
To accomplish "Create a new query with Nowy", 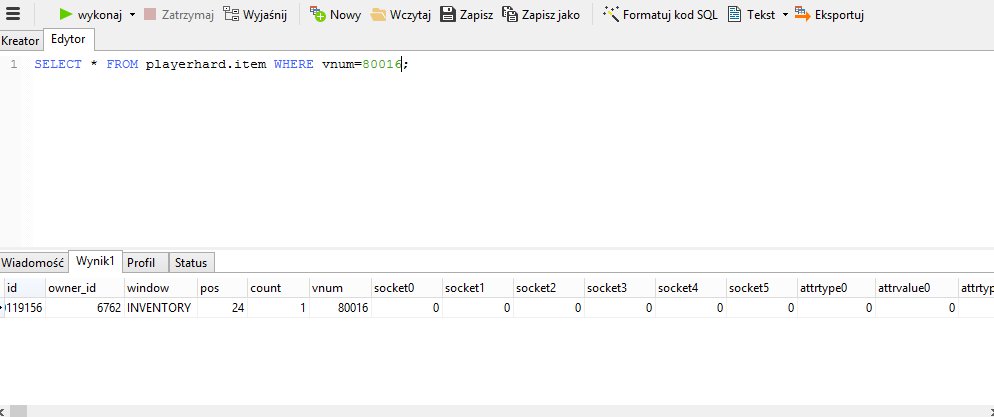I will pyautogui.click(x=335, y=15).
